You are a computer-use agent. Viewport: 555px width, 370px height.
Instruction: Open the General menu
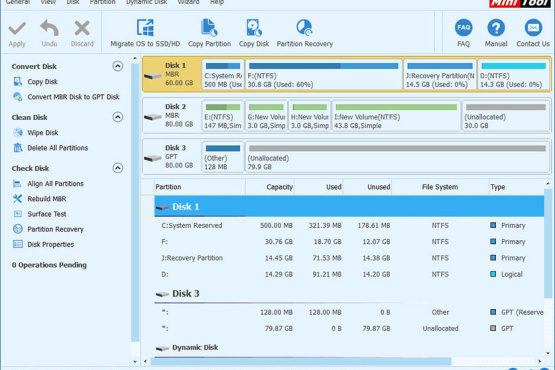18,2
